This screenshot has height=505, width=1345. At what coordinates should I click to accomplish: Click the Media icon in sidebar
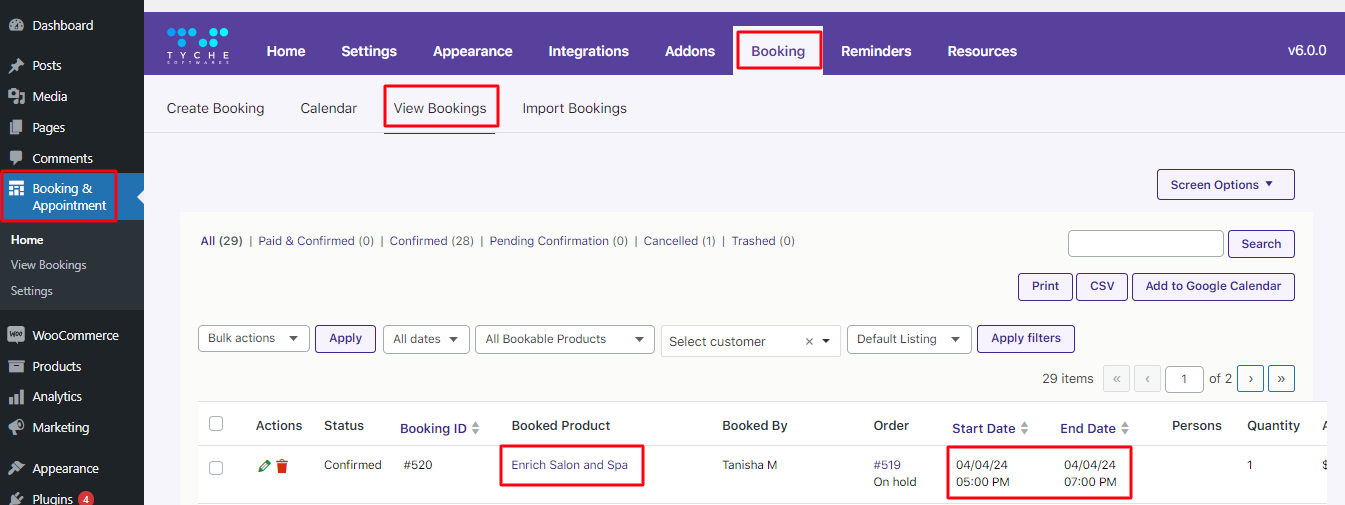pyautogui.click(x=16, y=96)
